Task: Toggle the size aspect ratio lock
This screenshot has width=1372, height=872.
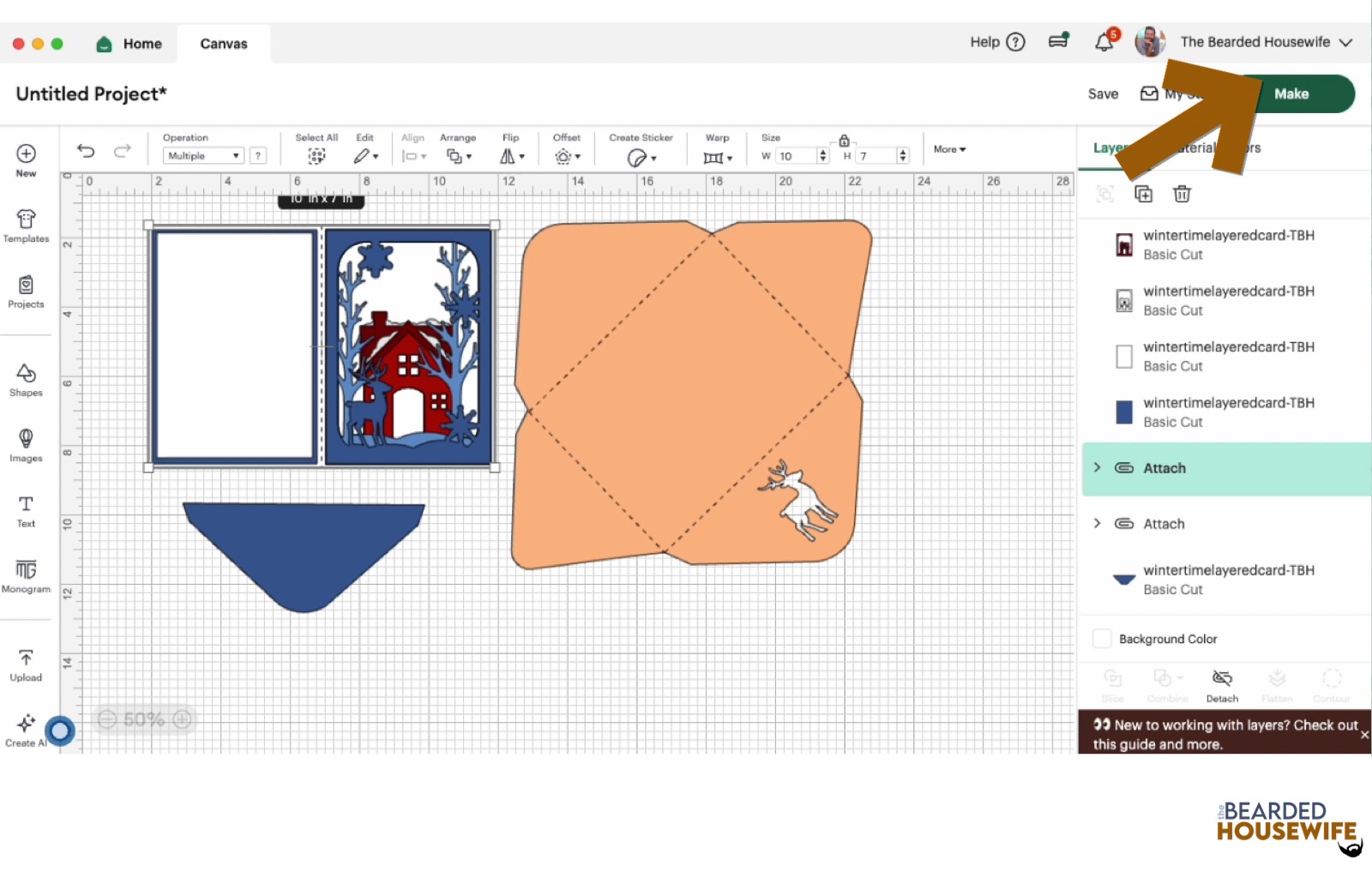Action: click(x=844, y=141)
